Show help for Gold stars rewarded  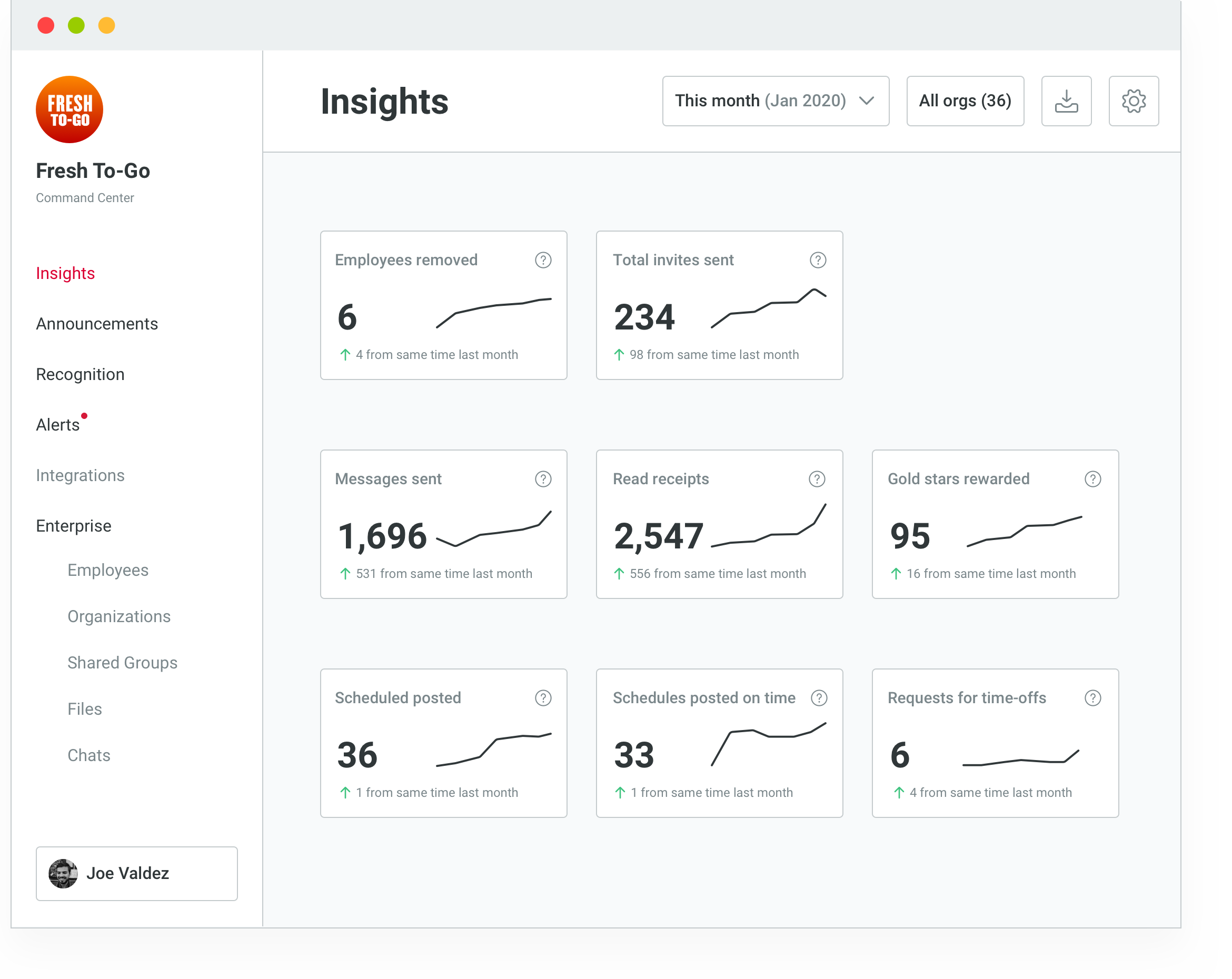pyautogui.click(x=1092, y=478)
